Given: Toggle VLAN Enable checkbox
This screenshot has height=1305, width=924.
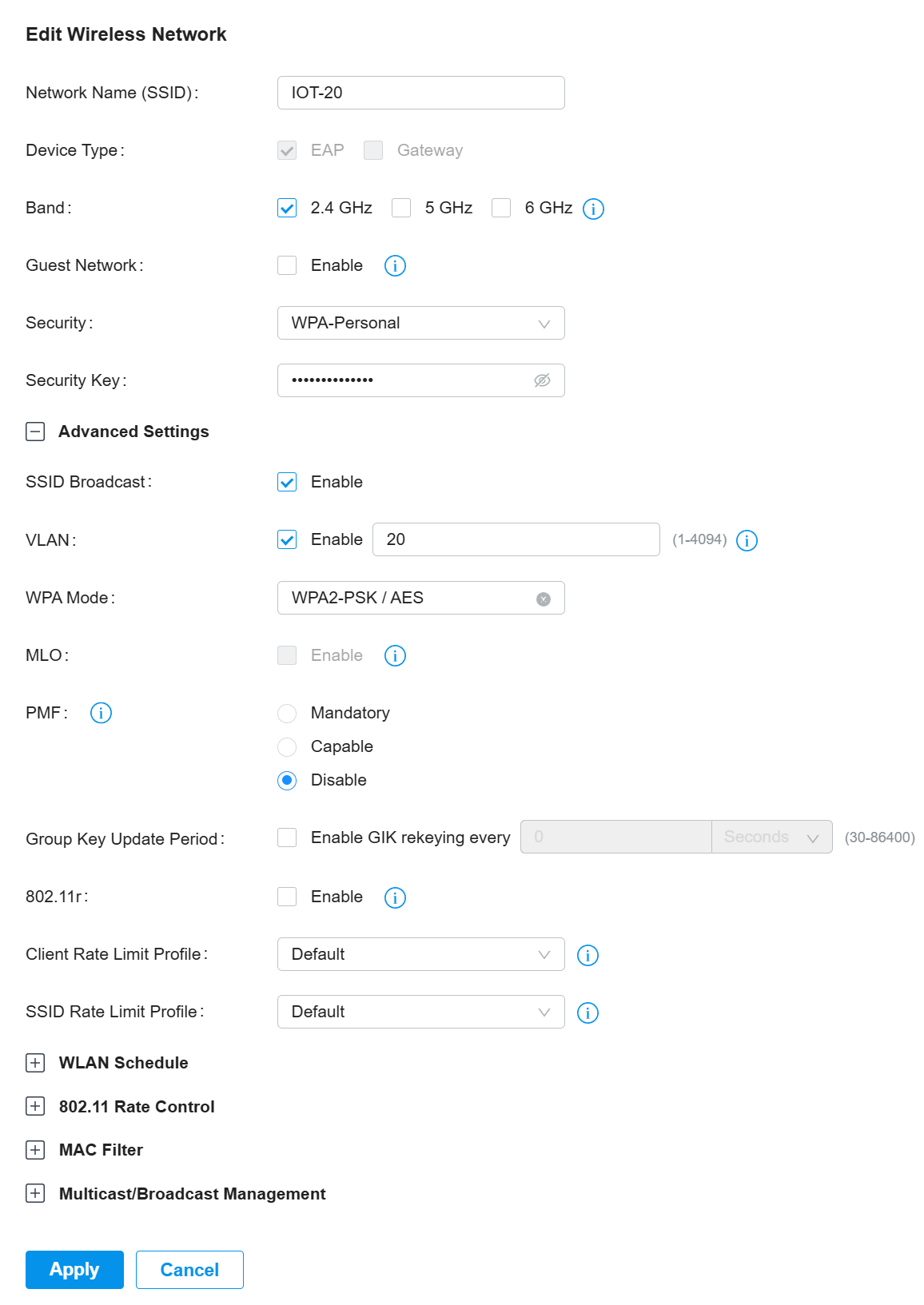Looking at the screenshot, I should point(287,539).
